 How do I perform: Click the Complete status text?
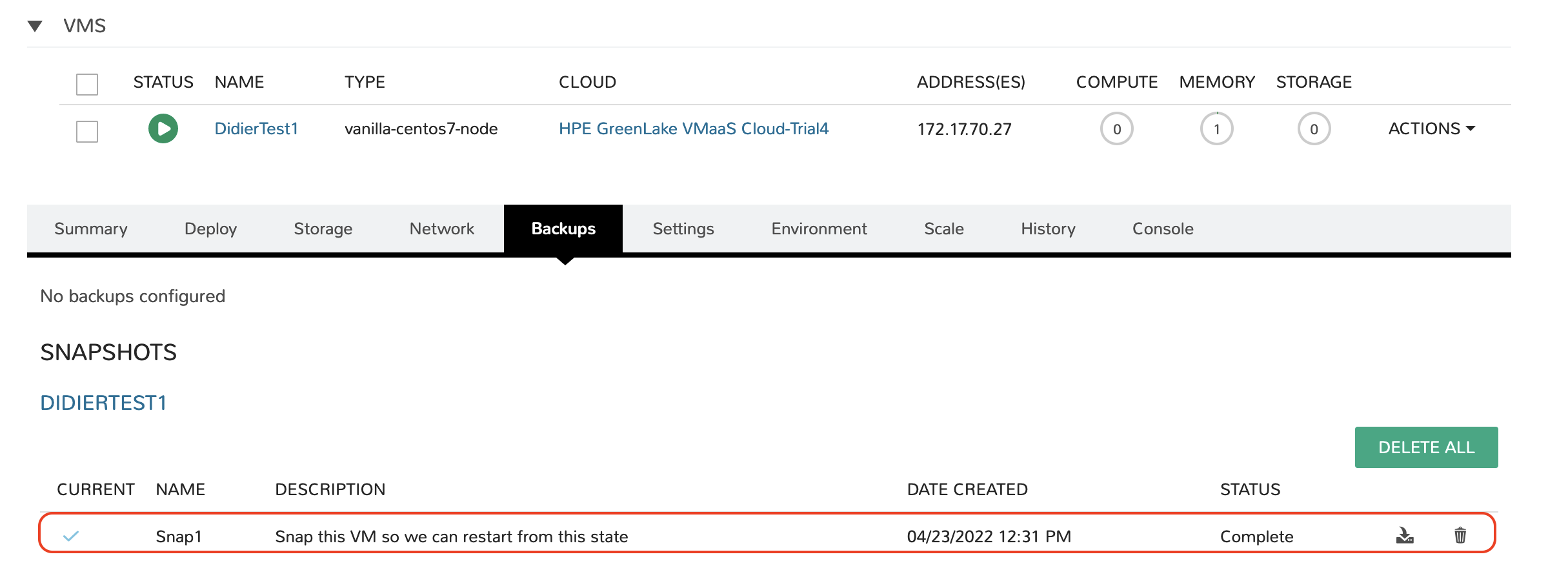pos(1257,536)
